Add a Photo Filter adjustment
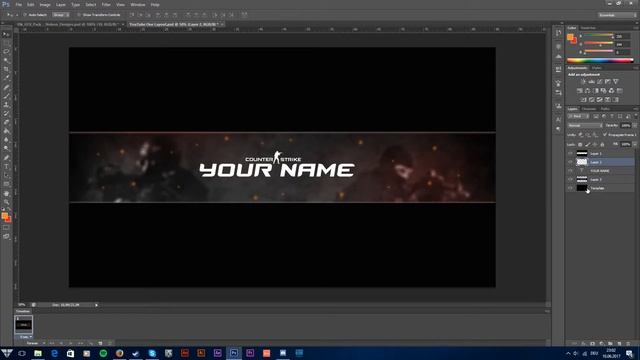 click(603, 91)
